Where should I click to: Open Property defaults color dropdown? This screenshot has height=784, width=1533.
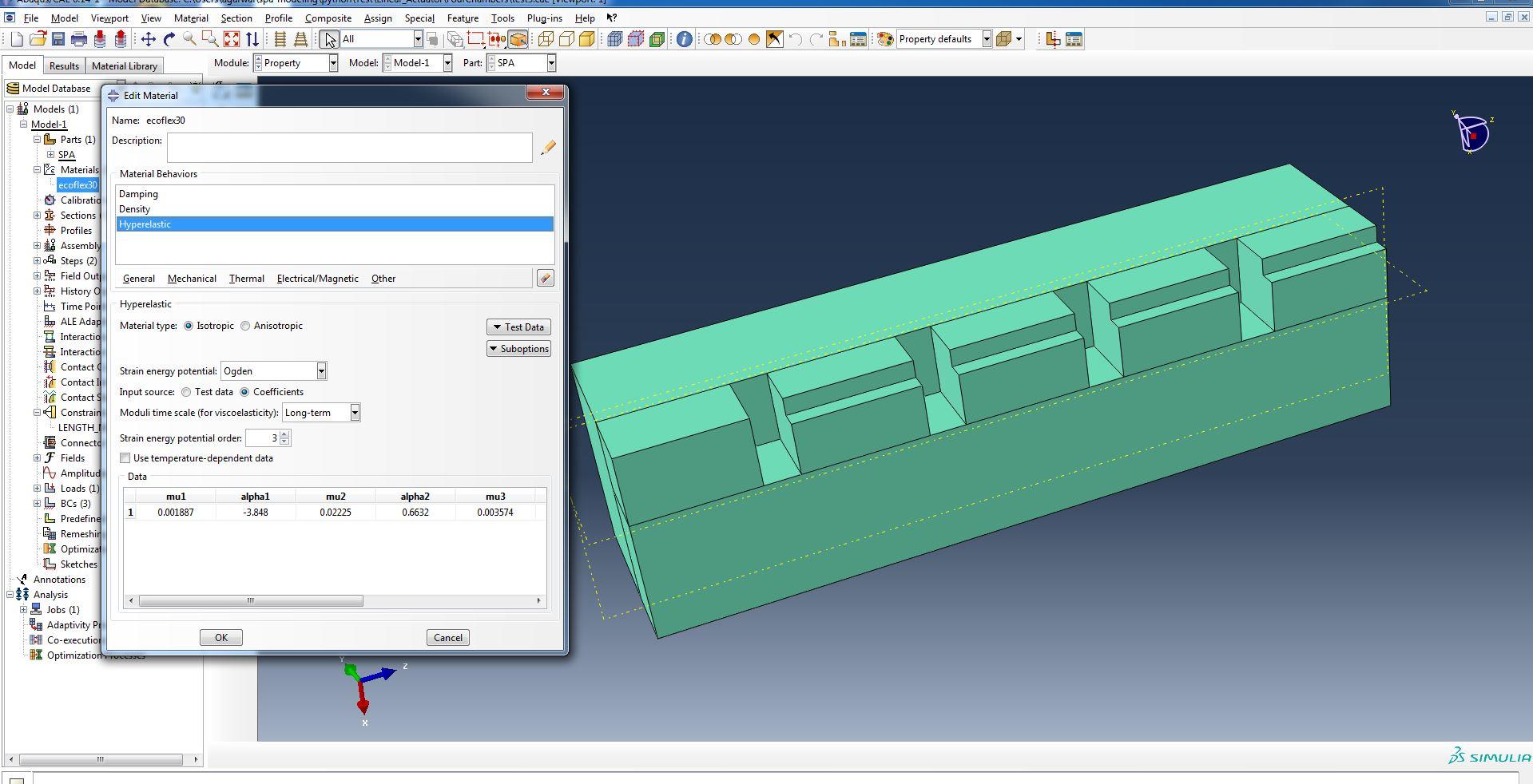pos(987,39)
